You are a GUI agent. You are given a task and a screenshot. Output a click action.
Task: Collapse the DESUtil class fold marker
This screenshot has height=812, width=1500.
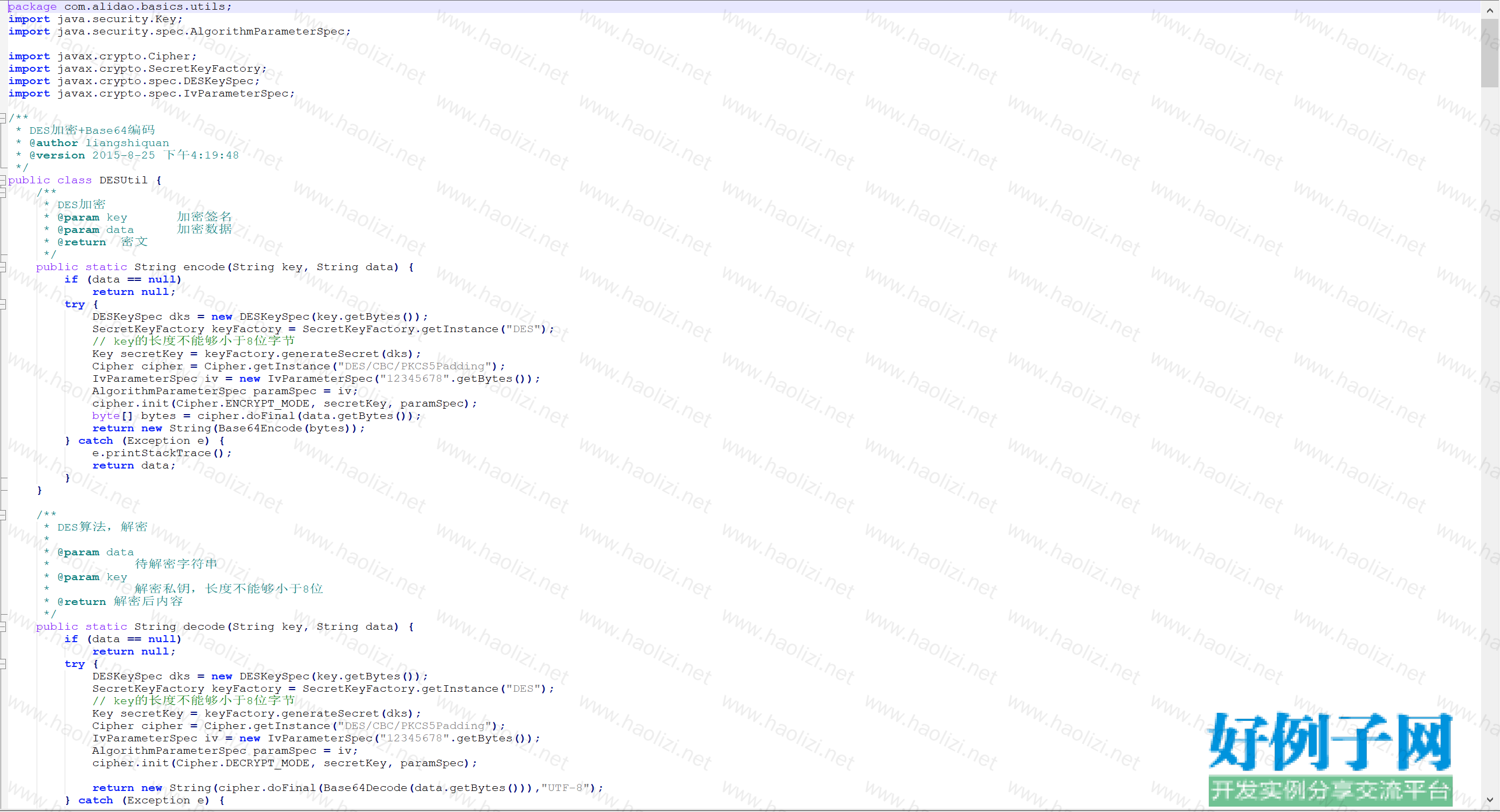3,180
